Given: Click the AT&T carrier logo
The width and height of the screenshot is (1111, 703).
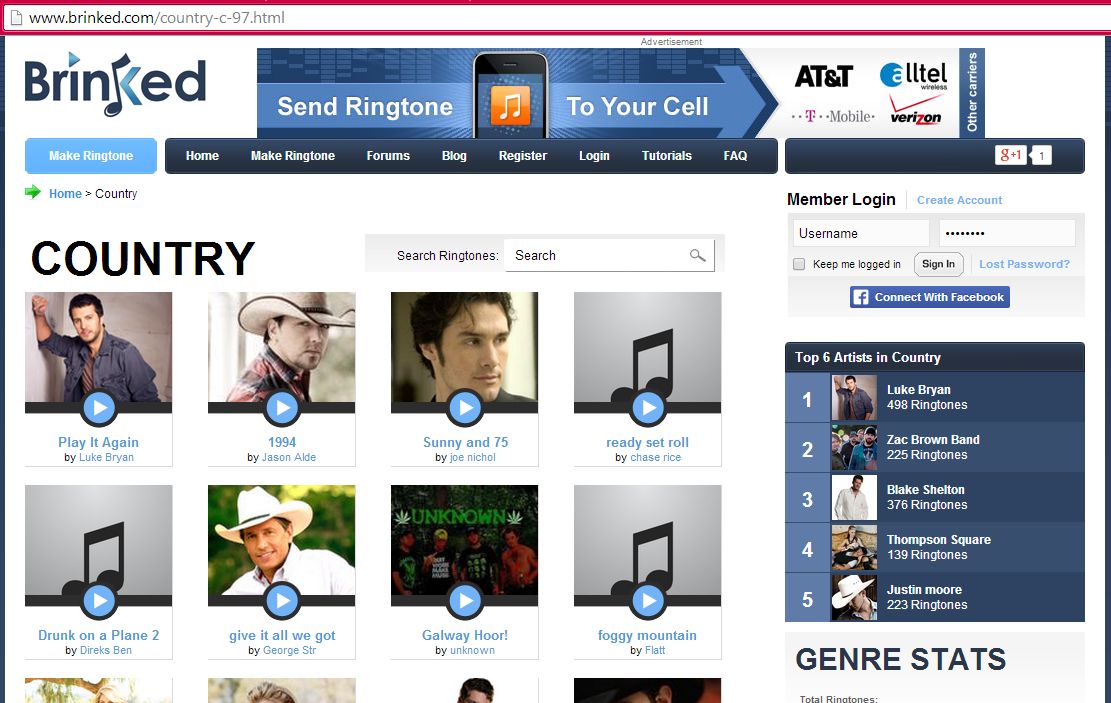Looking at the screenshot, I should tap(823, 76).
